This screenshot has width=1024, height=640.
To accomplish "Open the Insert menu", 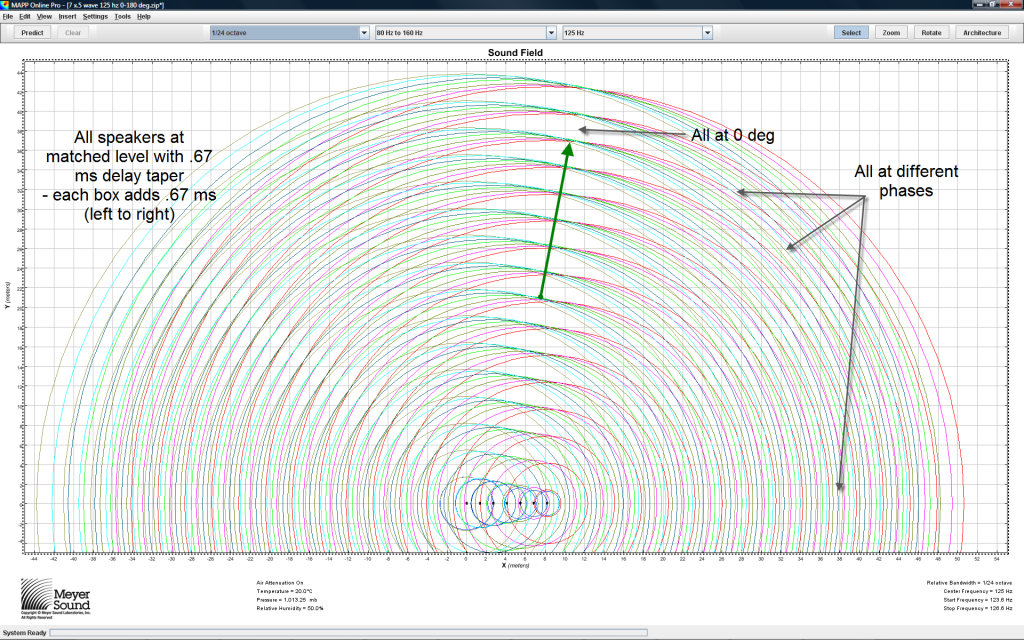I will coord(67,16).
